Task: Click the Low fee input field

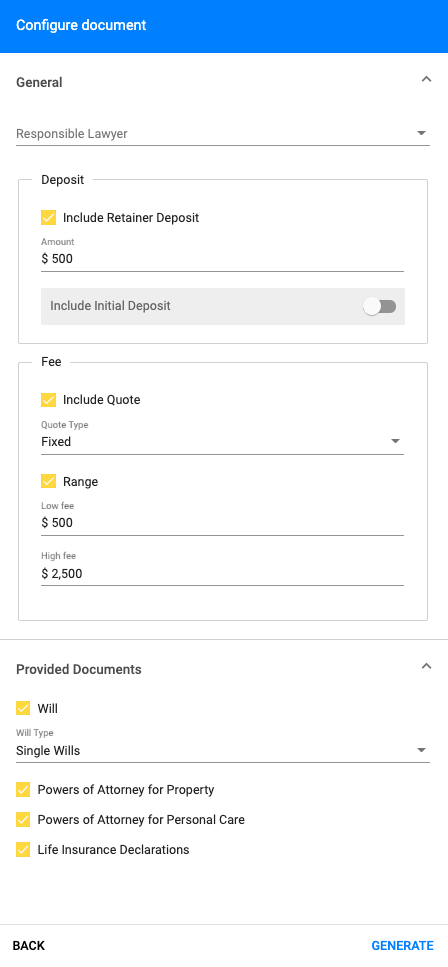Action: [x=222, y=523]
